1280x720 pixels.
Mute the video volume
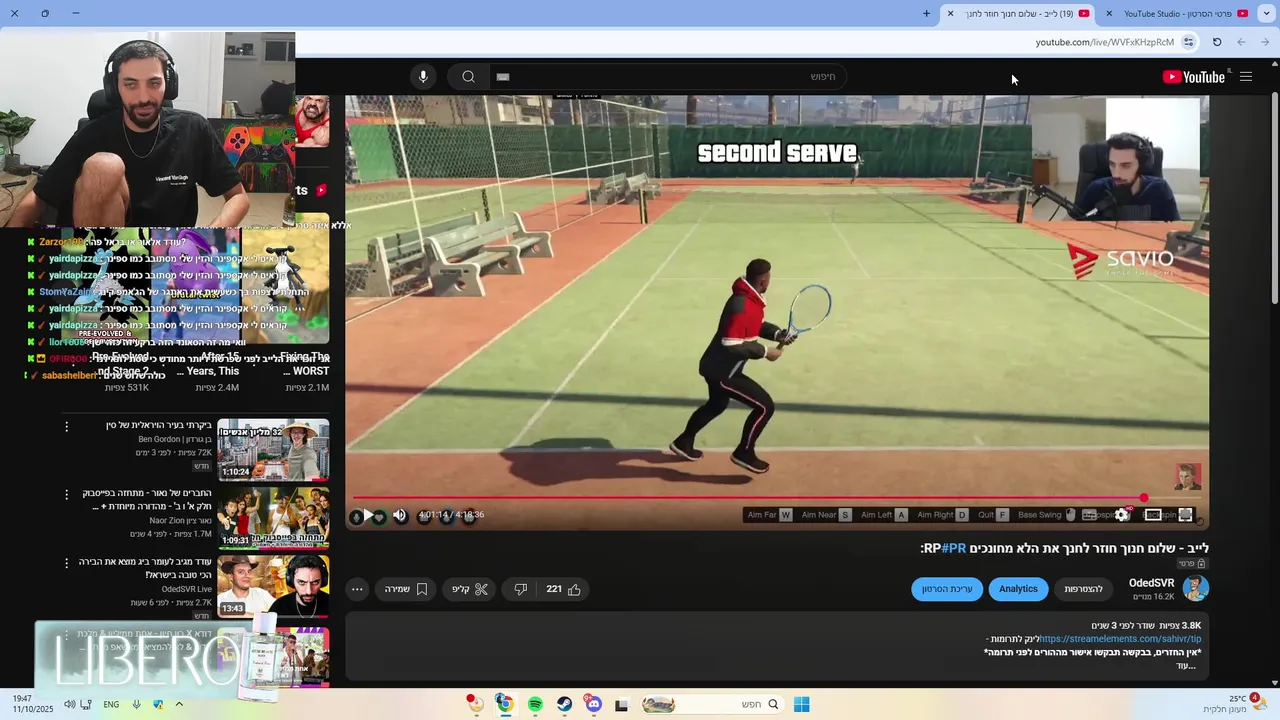click(400, 515)
